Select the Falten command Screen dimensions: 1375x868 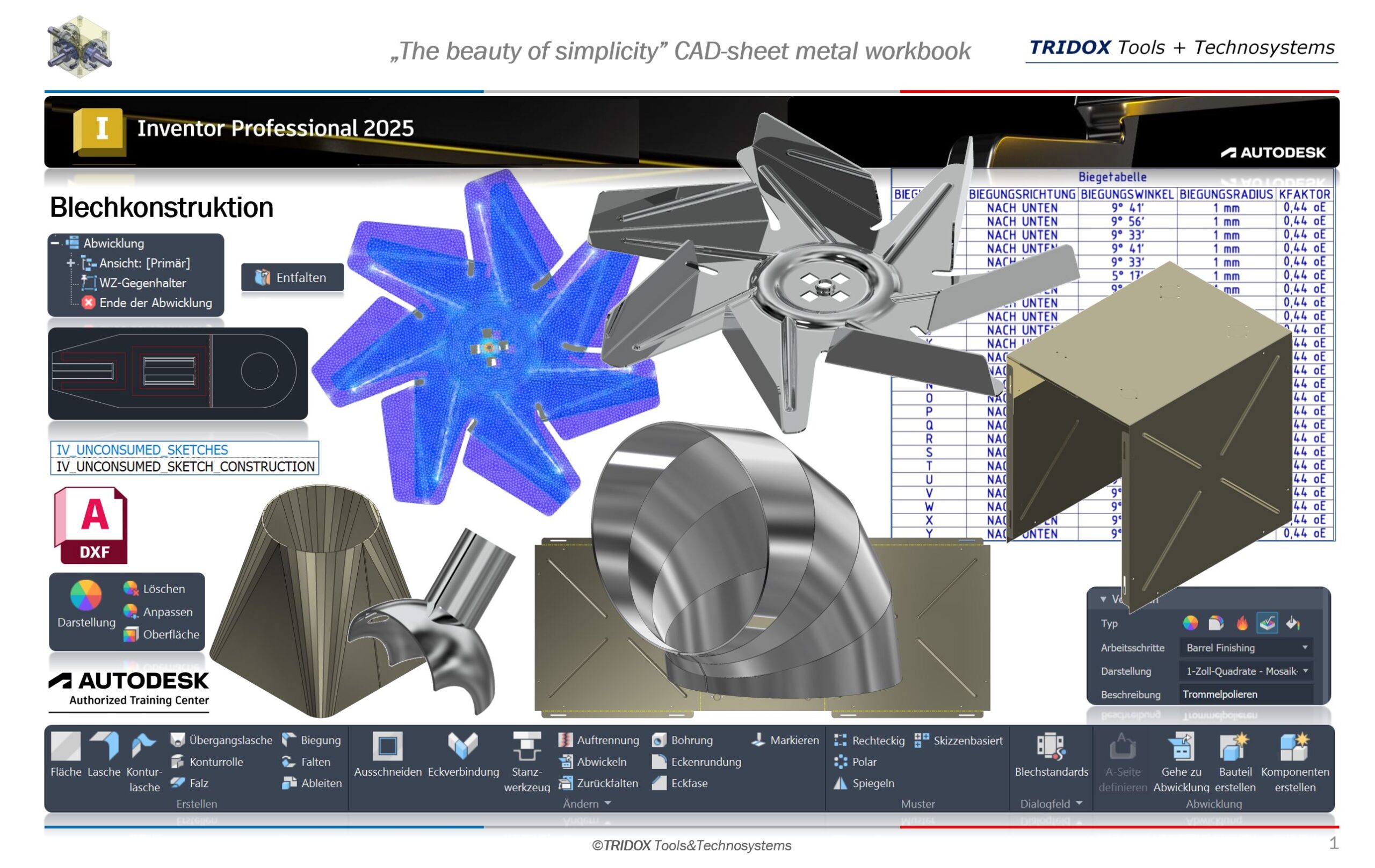(x=306, y=762)
